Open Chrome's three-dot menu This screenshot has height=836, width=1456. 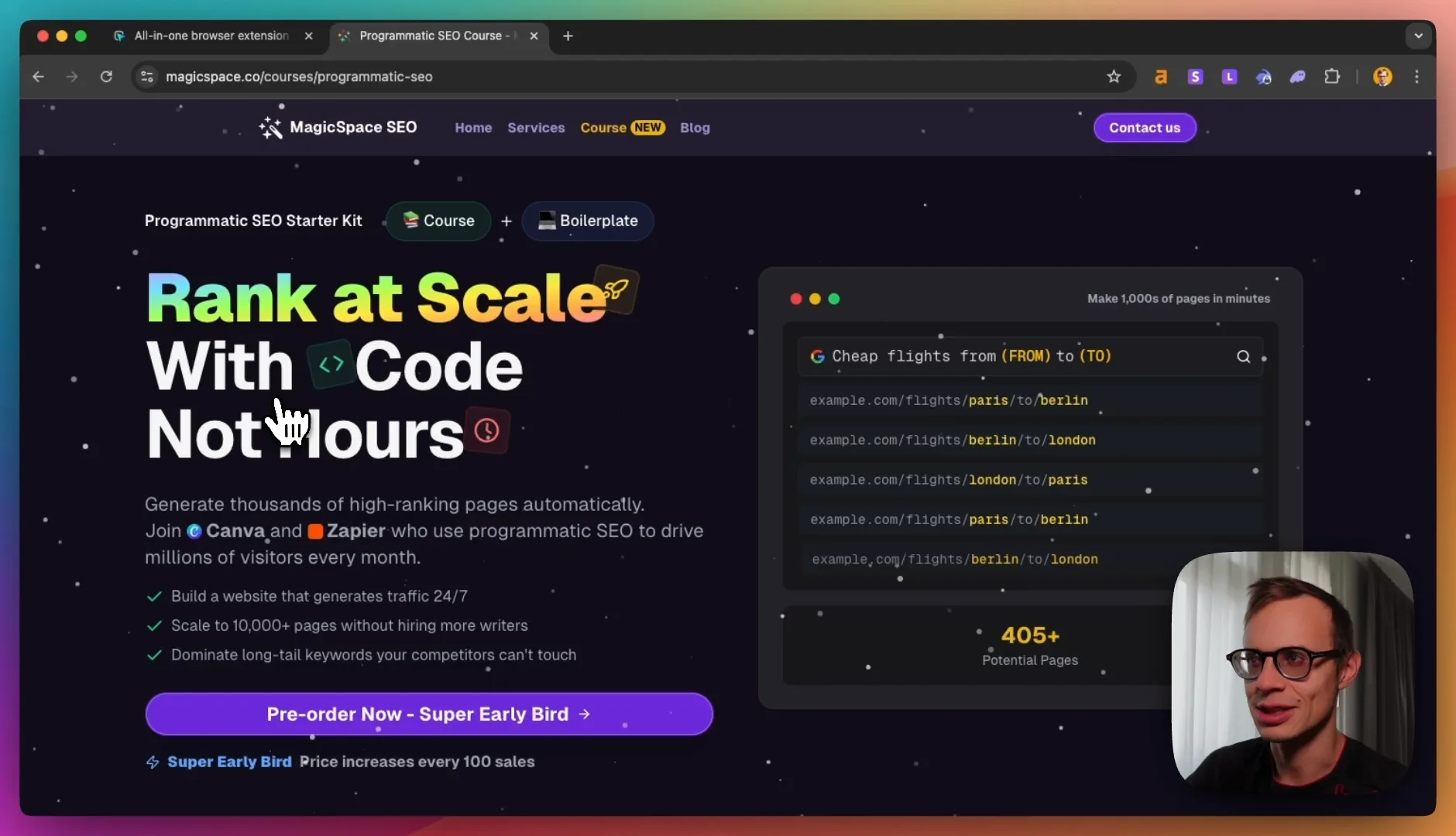pyautogui.click(x=1417, y=77)
